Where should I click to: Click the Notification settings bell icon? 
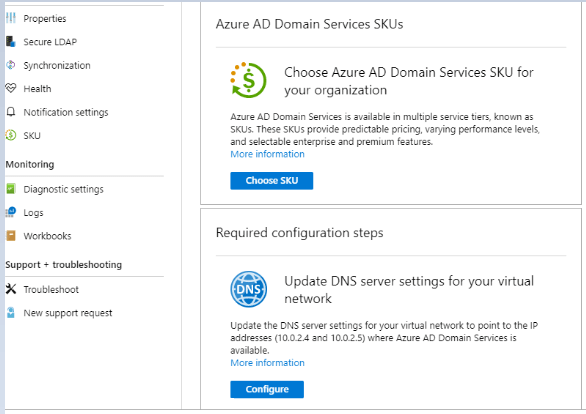pyautogui.click(x=11, y=112)
